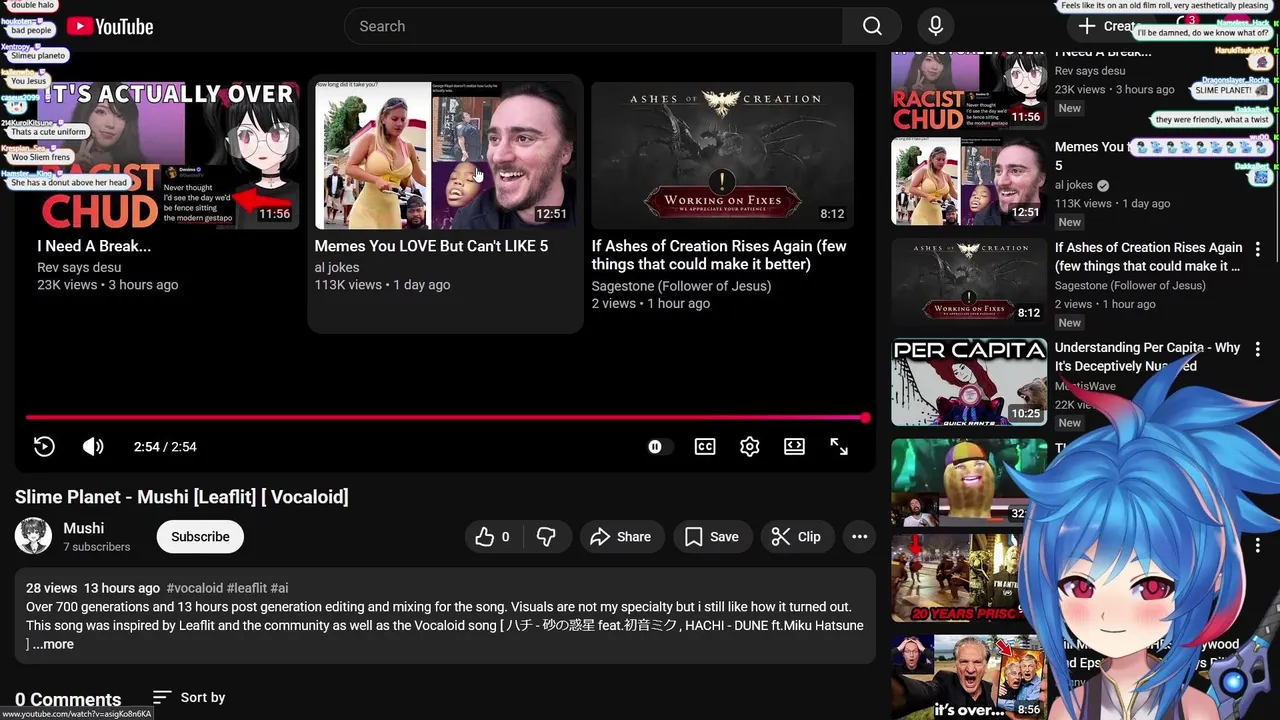Focus the Search input field

point(594,27)
